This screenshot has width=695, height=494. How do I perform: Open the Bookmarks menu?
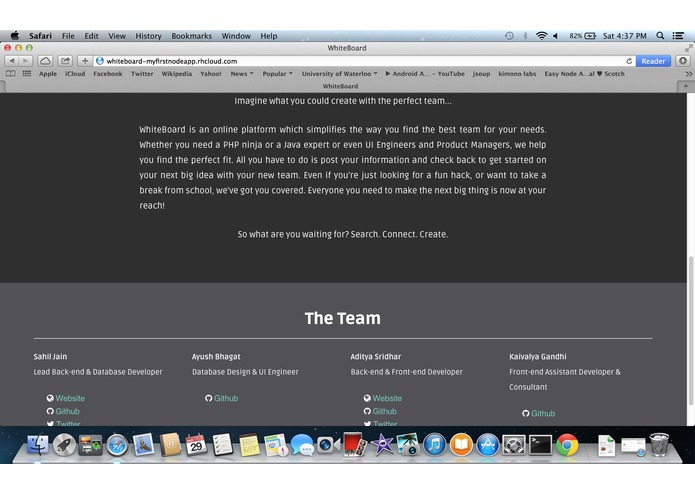[191, 35]
